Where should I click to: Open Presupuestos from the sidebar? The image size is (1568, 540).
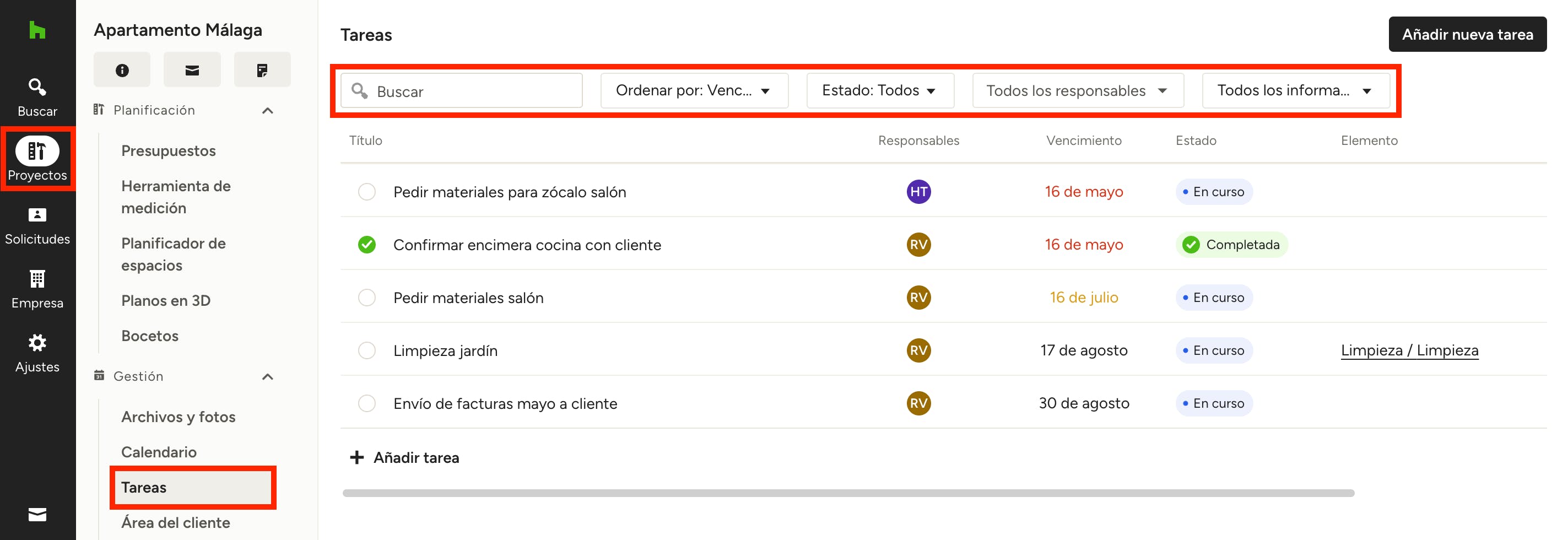pos(168,150)
